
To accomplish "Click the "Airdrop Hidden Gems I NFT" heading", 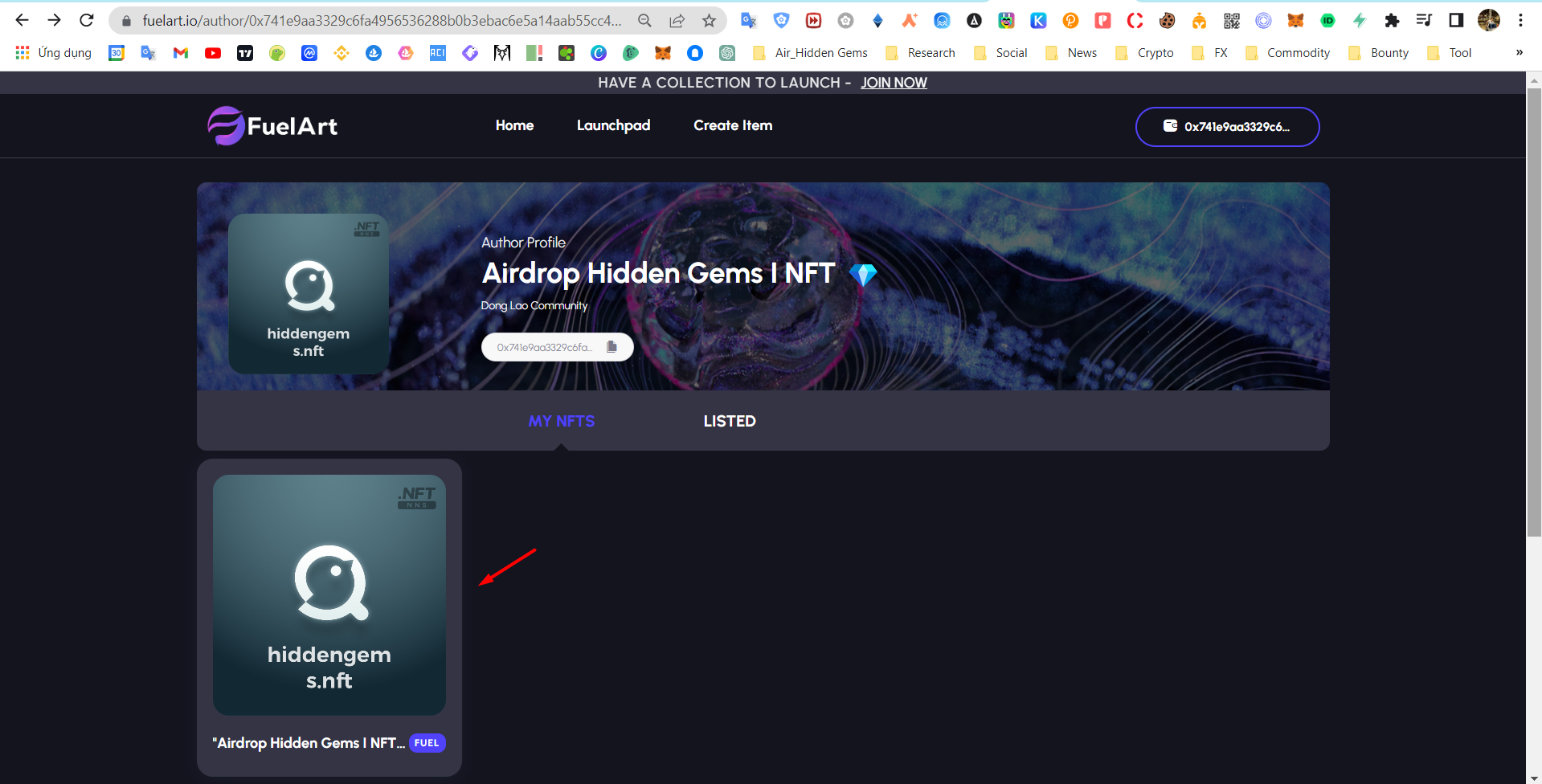I will [658, 273].
